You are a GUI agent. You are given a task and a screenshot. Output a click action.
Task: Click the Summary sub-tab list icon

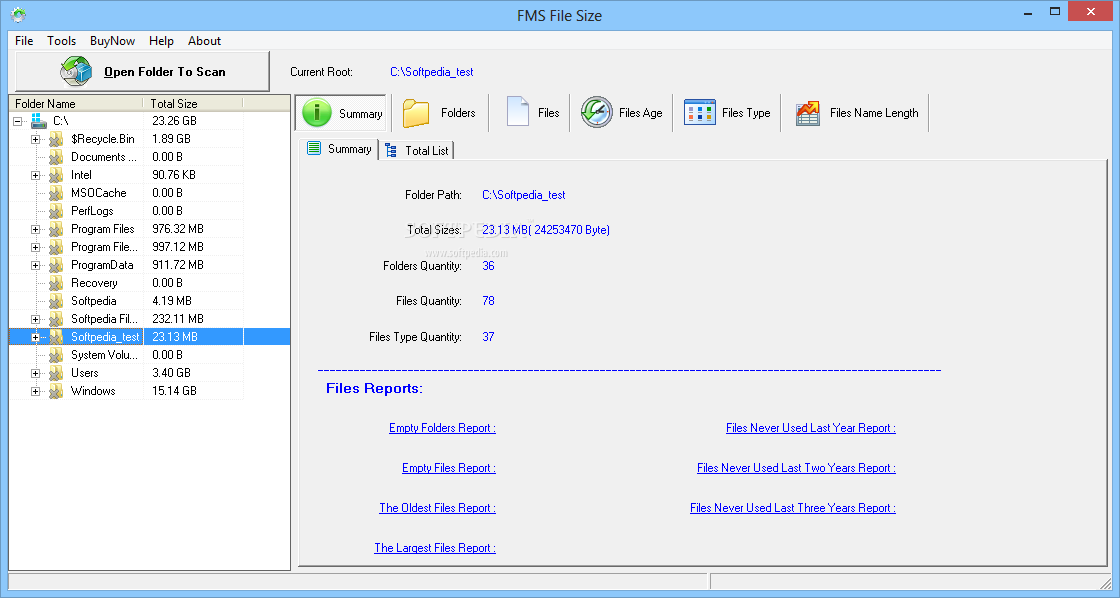(x=314, y=148)
